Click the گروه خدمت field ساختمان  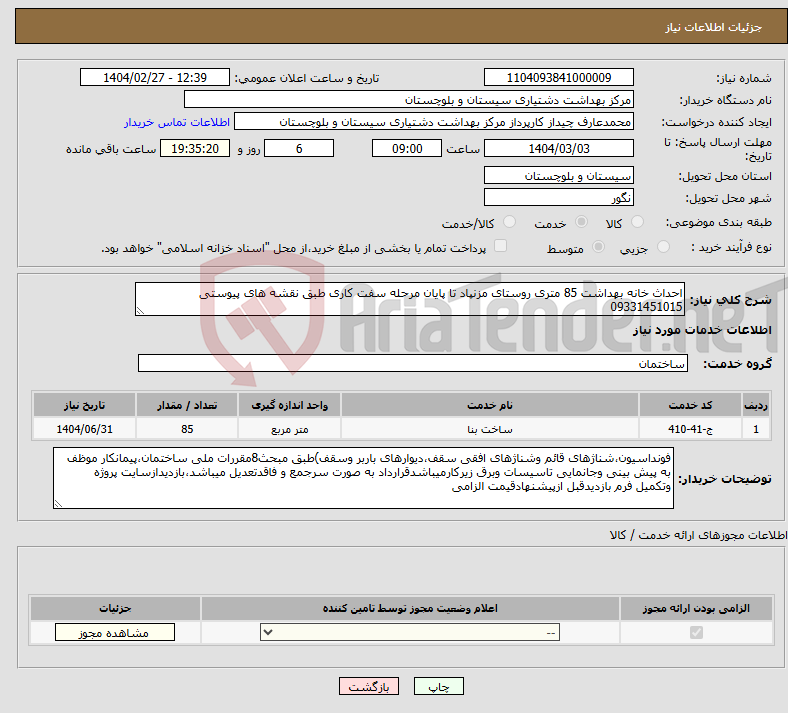tap(413, 363)
